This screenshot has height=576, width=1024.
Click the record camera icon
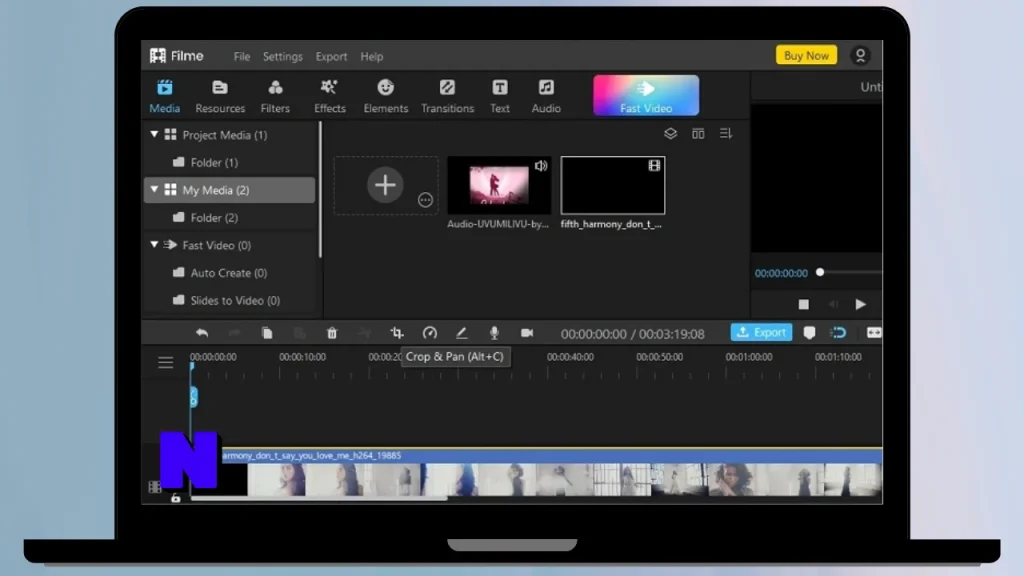coord(527,333)
